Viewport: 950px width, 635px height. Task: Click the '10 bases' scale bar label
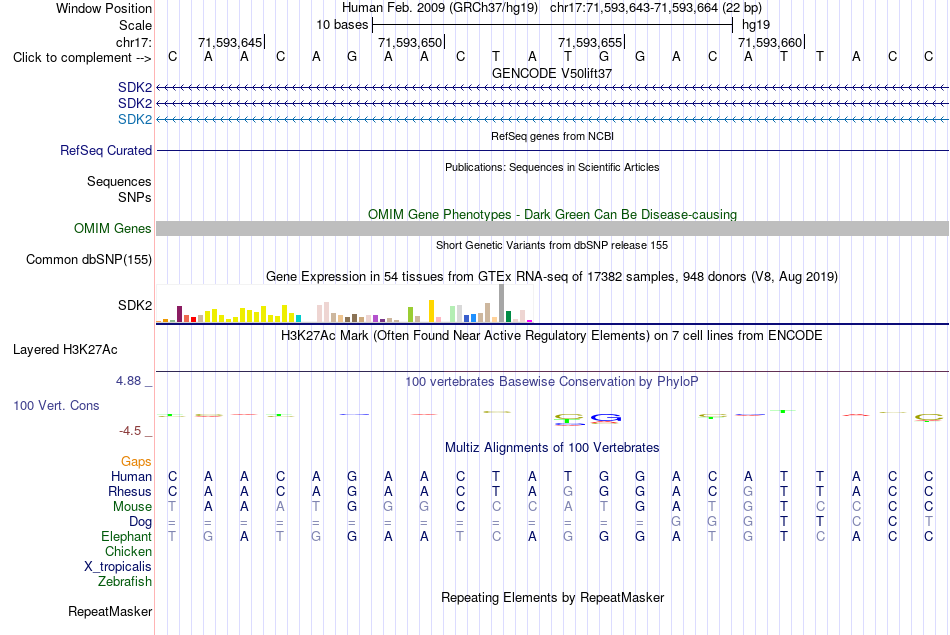coord(342,25)
